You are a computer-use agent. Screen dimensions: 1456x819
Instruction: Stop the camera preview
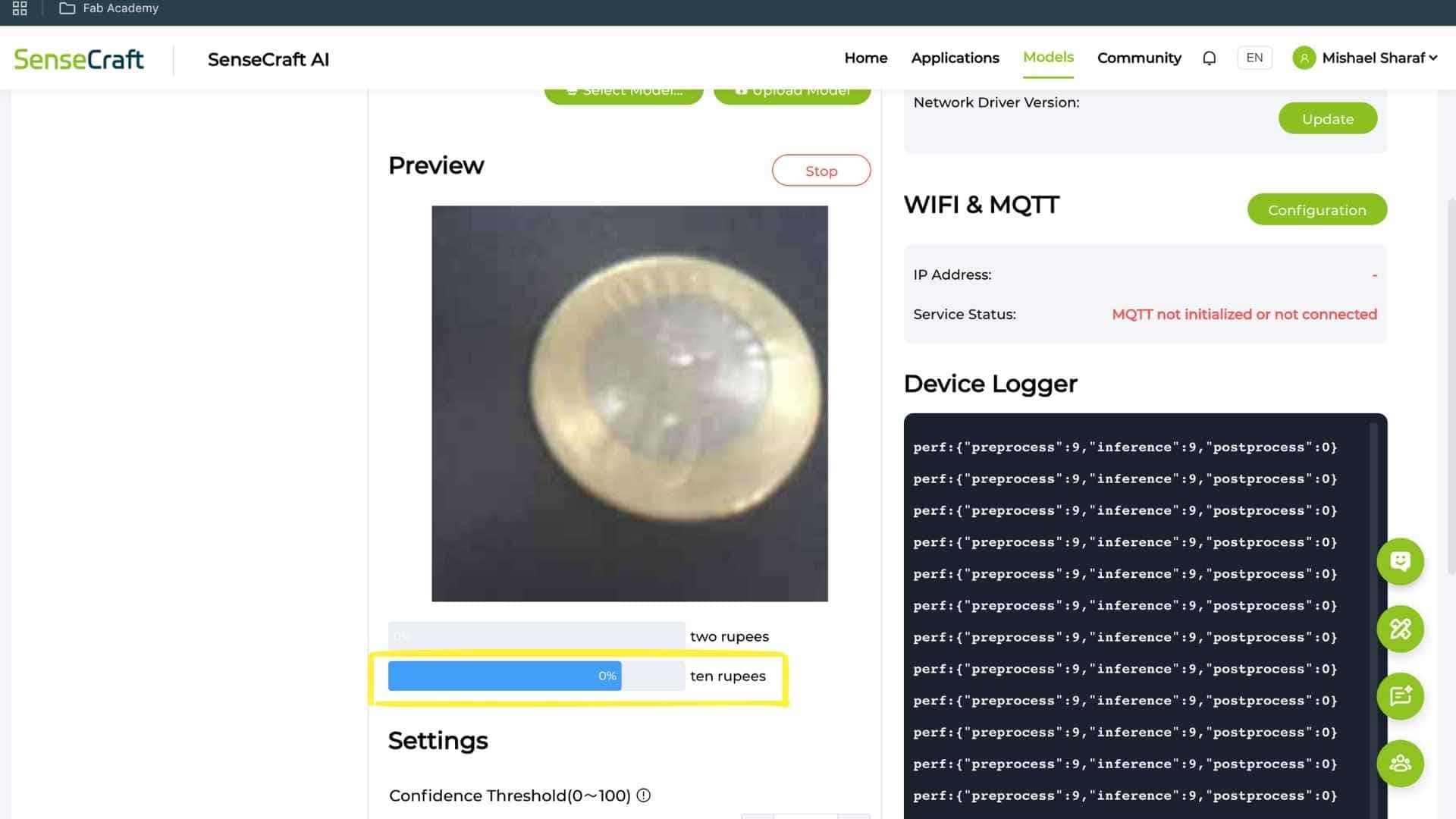coord(821,171)
